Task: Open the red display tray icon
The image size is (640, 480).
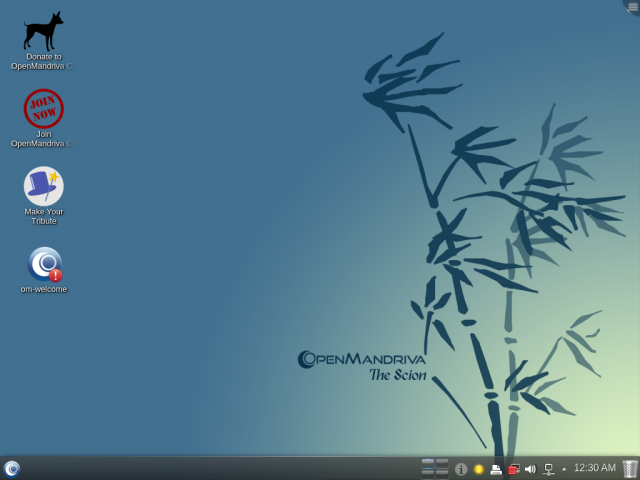Action: [513, 469]
